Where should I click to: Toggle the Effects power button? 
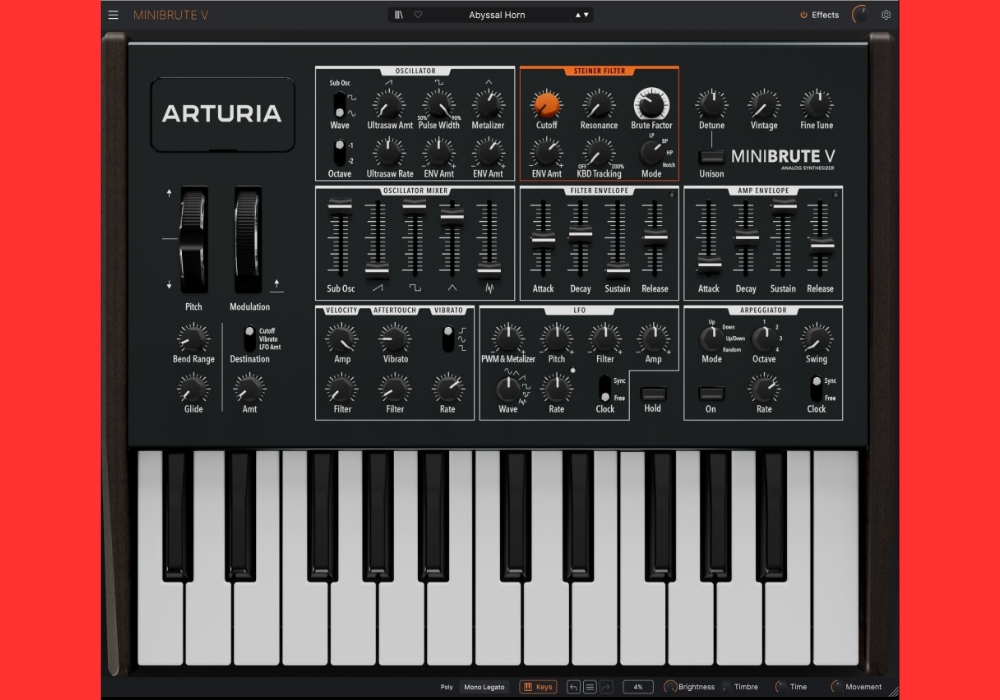(x=804, y=15)
